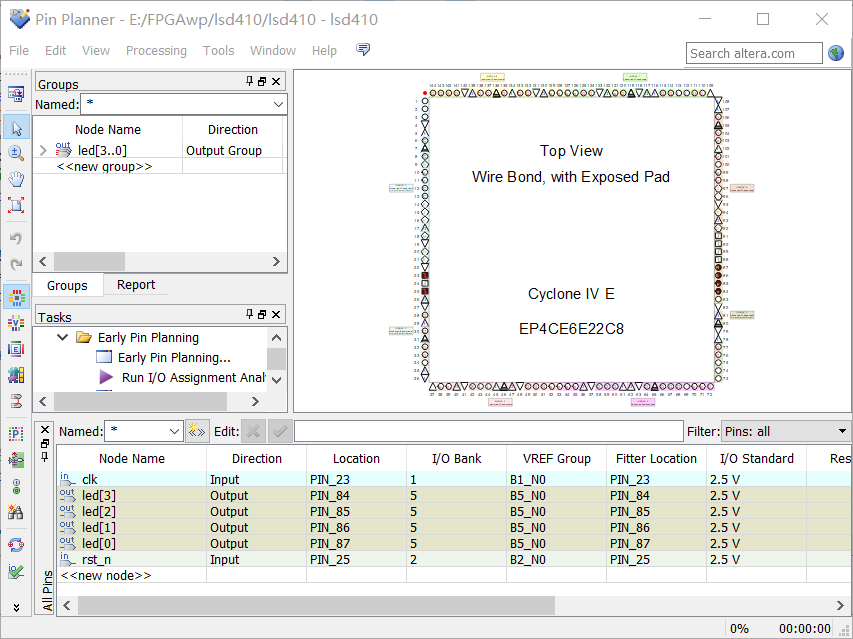Close the Groups panel

pos(276,82)
